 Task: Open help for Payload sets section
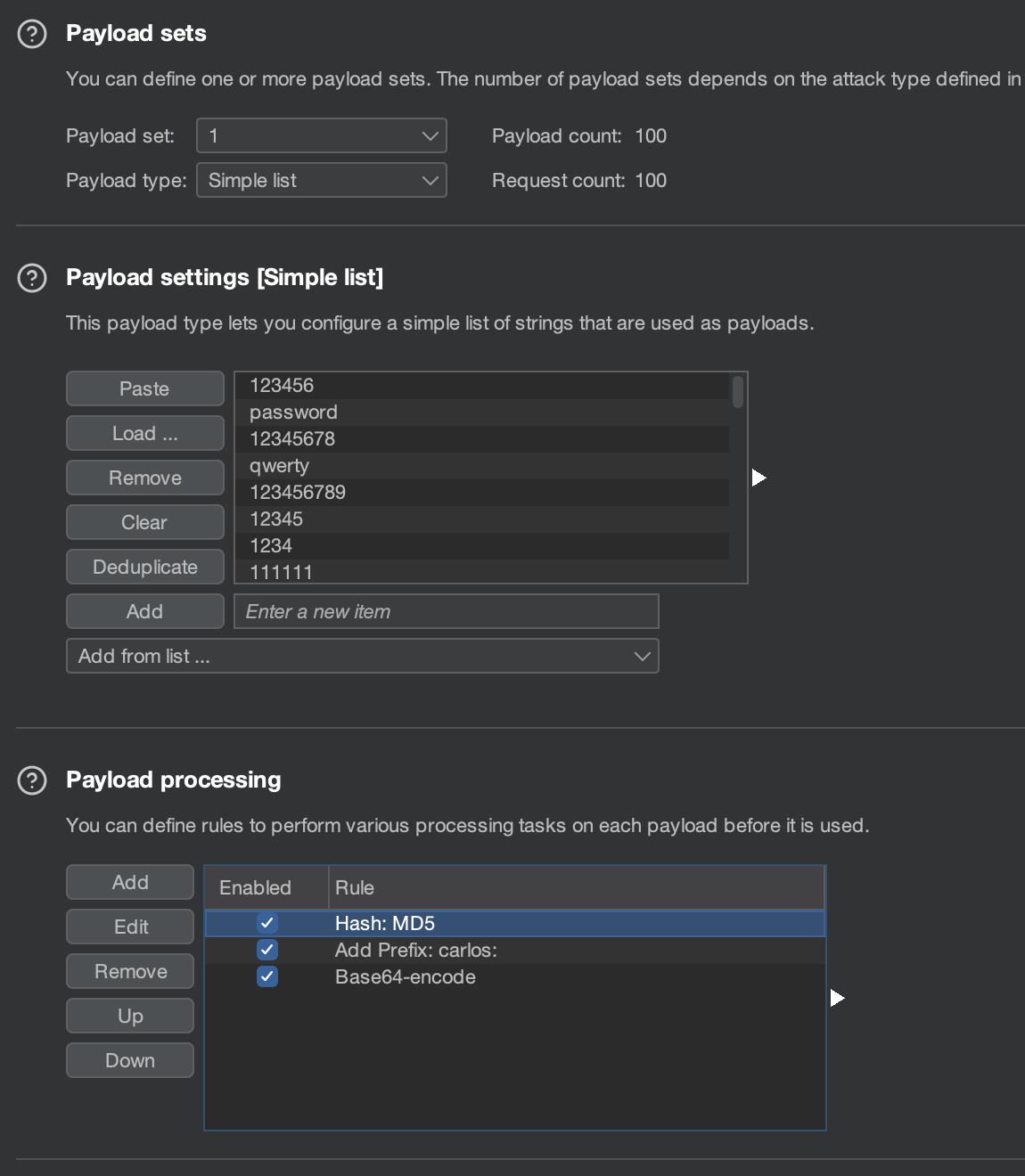pos(32,34)
